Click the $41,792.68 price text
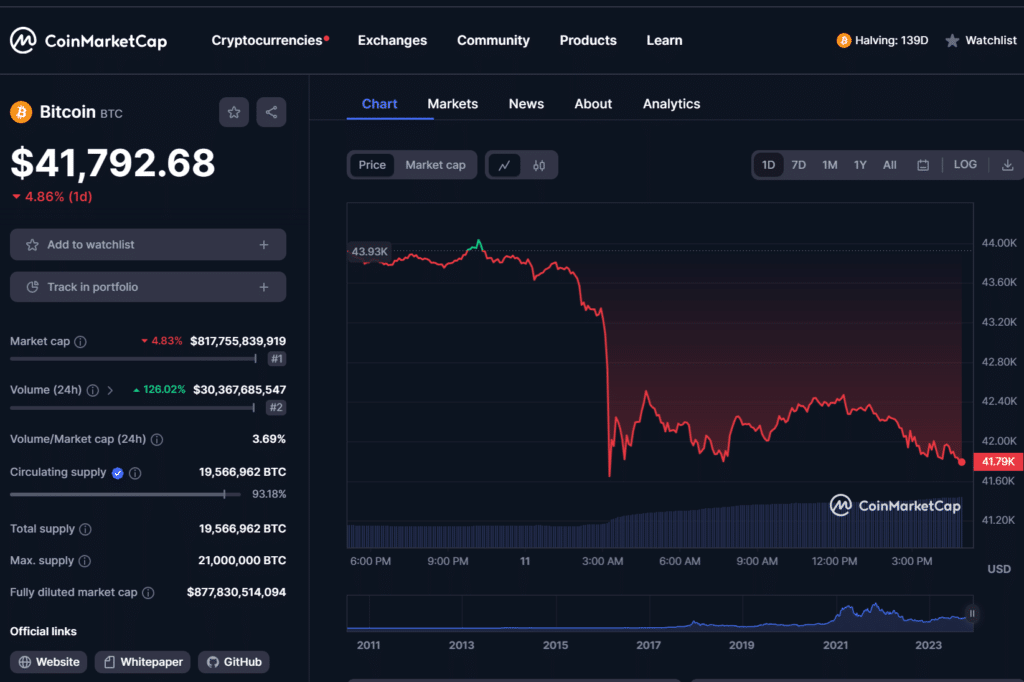This screenshot has height=682, width=1024. tap(112, 163)
